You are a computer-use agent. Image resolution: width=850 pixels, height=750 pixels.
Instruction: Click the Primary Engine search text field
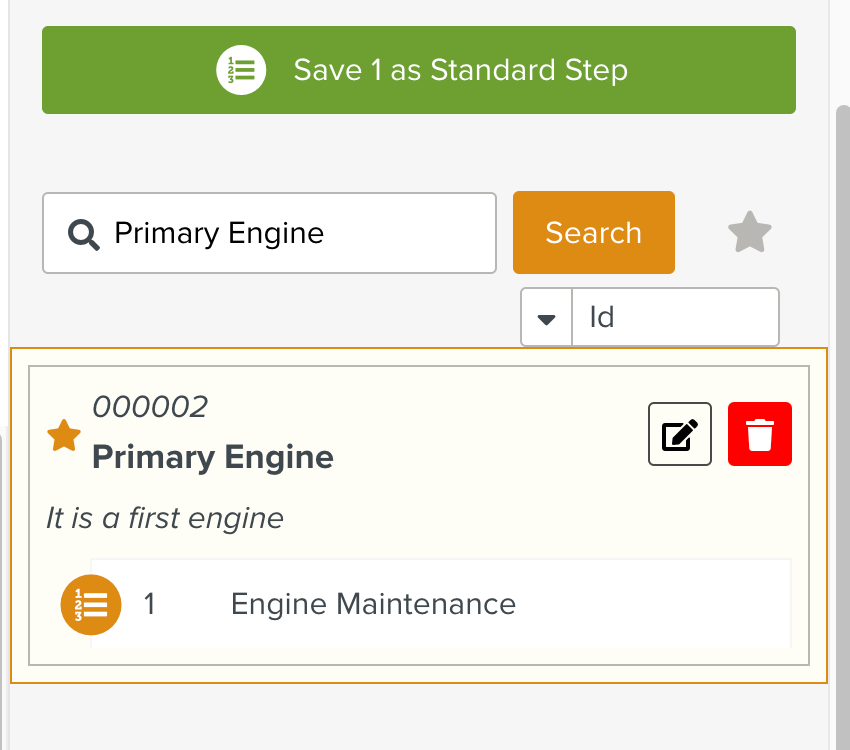point(300,234)
